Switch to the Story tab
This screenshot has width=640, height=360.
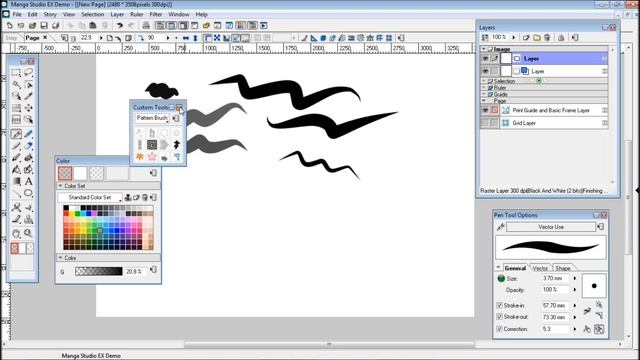point(11,38)
